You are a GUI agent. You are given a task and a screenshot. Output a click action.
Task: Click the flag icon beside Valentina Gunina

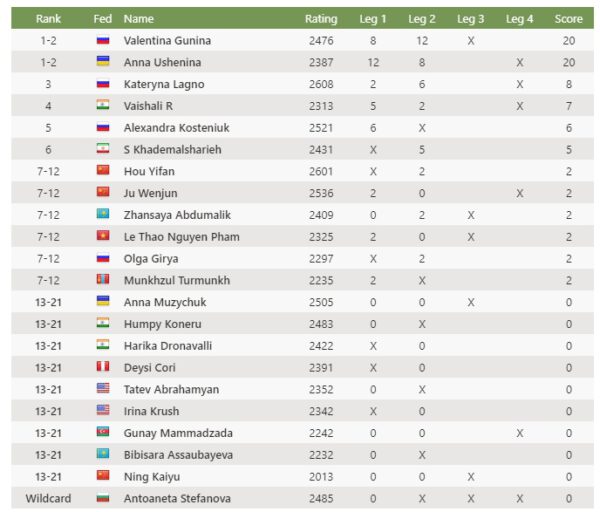click(102, 40)
